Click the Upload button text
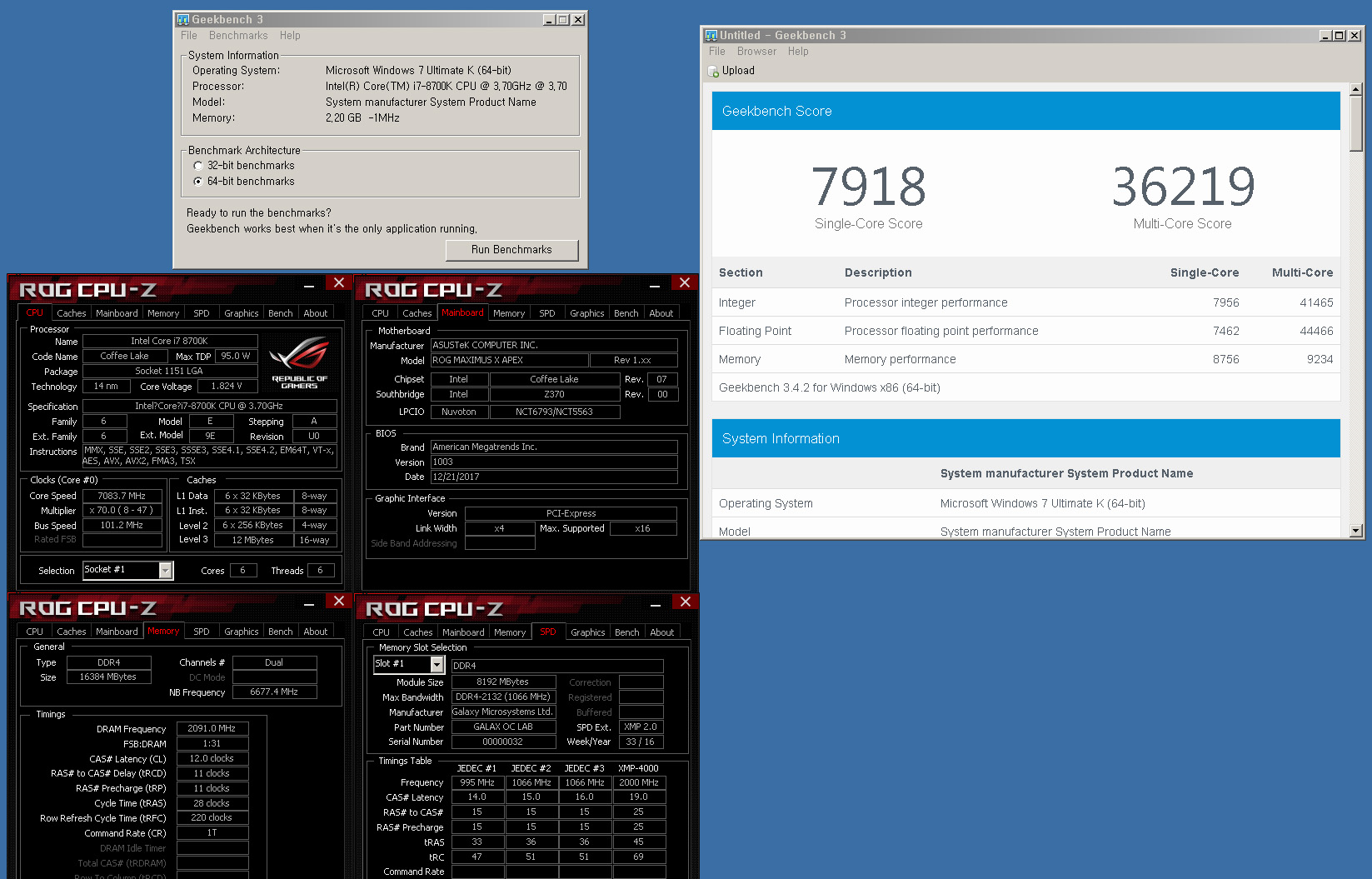This screenshot has width=1372, height=879. click(x=738, y=71)
